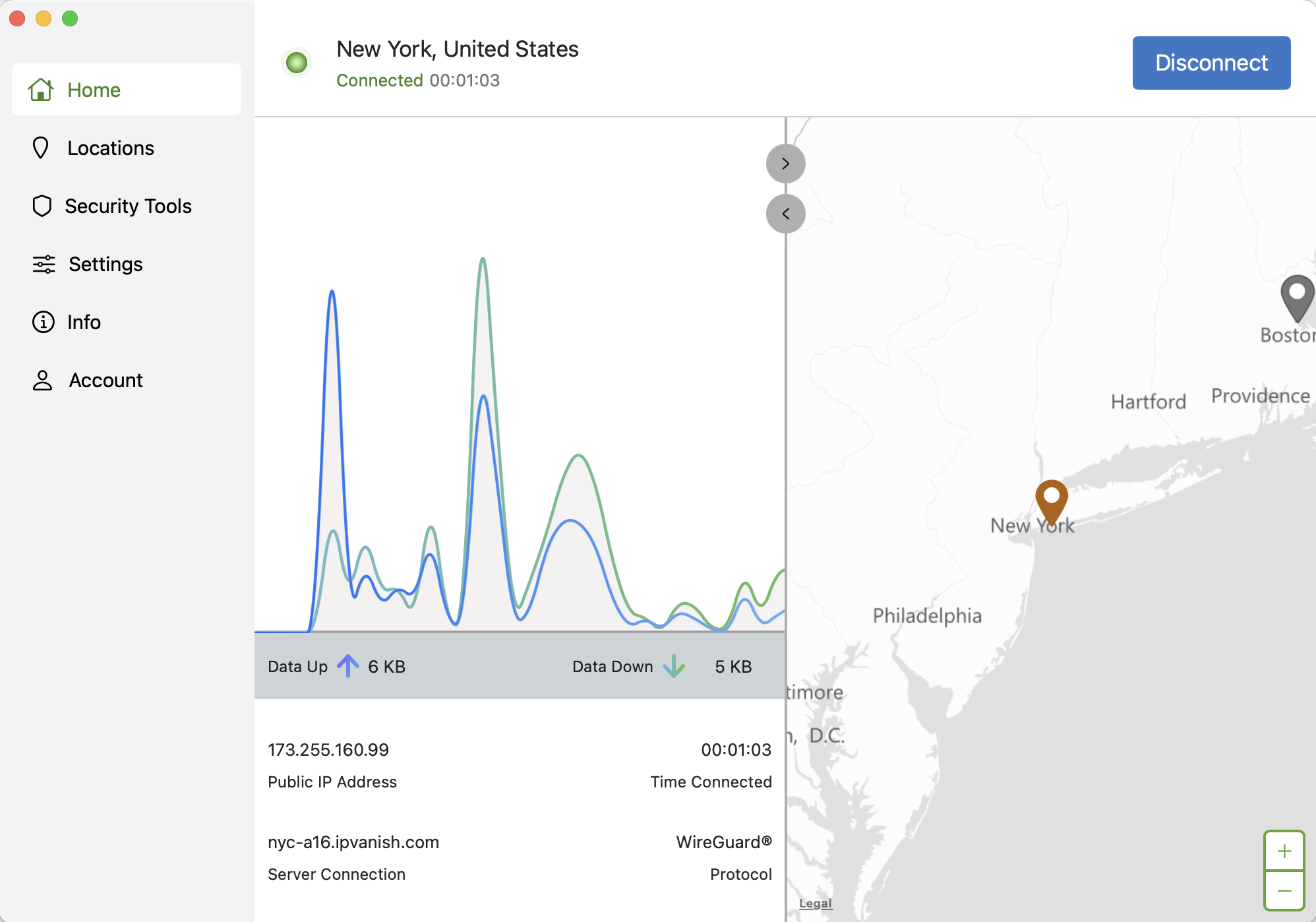Image resolution: width=1316 pixels, height=922 pixels.
Task: Open the Security Tools section
Action: pyautogui.click(x=128, y=206)
